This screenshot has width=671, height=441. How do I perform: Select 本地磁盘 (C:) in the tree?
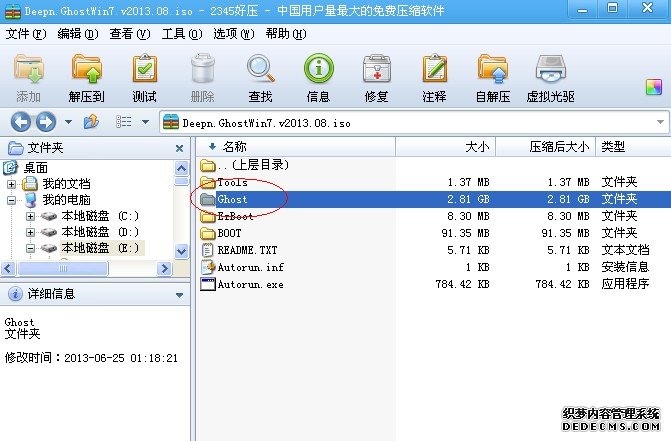point(100,216)
